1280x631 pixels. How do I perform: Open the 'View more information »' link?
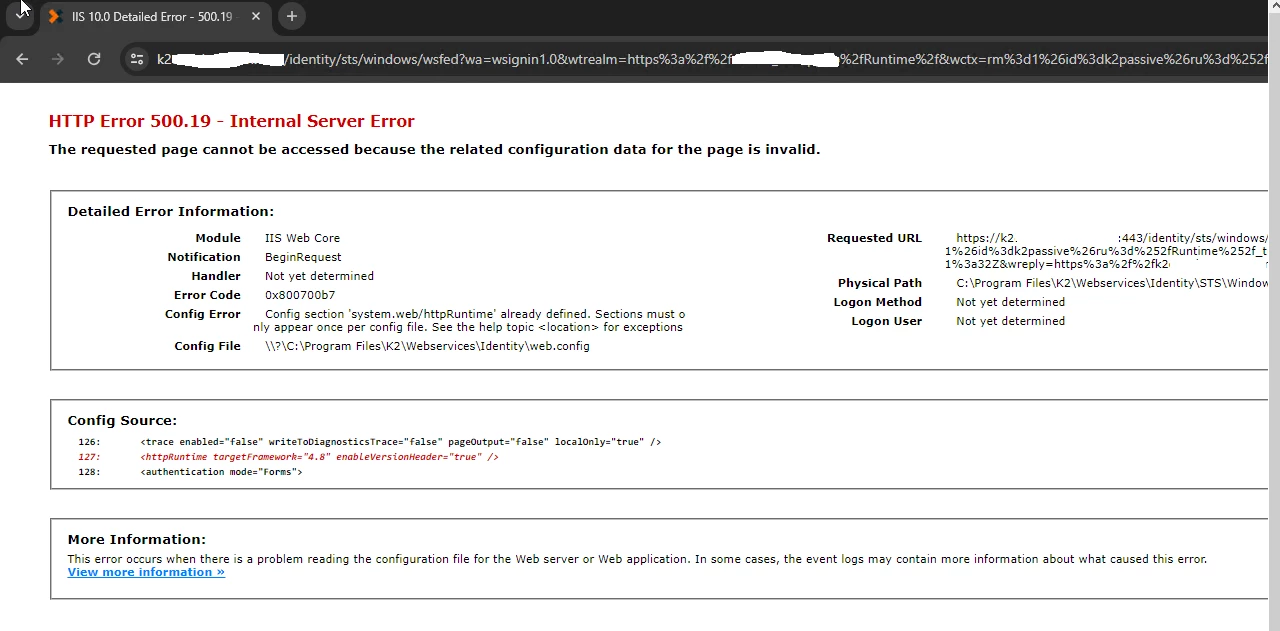[x=145, y=571]
